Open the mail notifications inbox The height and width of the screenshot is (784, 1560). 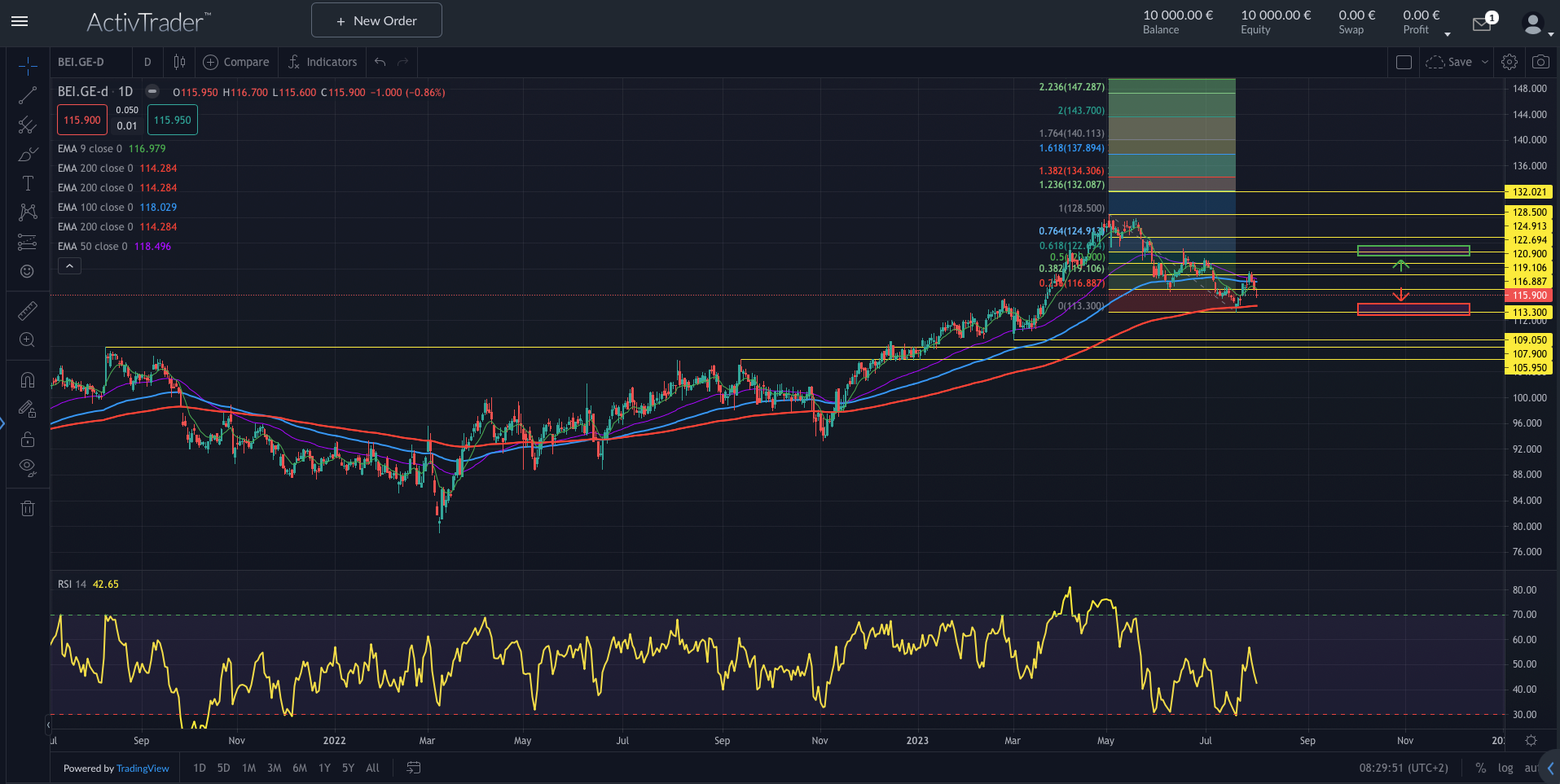1482,24
